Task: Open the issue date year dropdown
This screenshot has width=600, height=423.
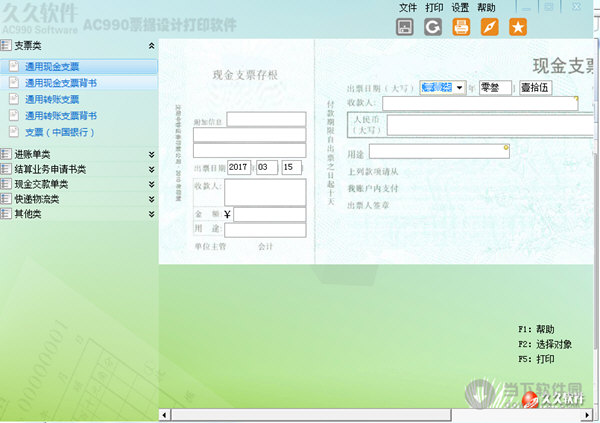Action: (459, 87)
